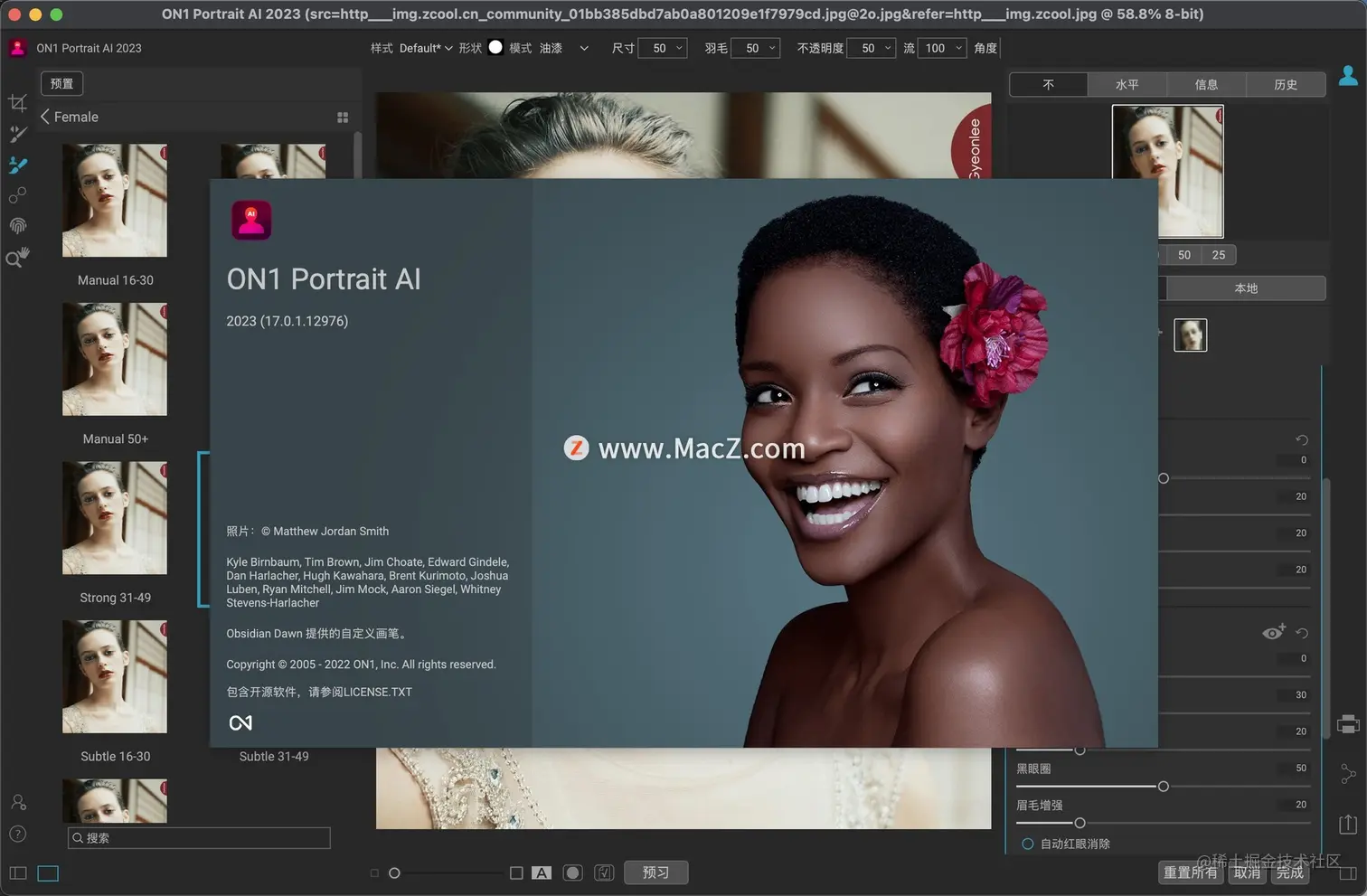
Task: Switch to the 本地 tab
Action: click(x=1246, y=288)
